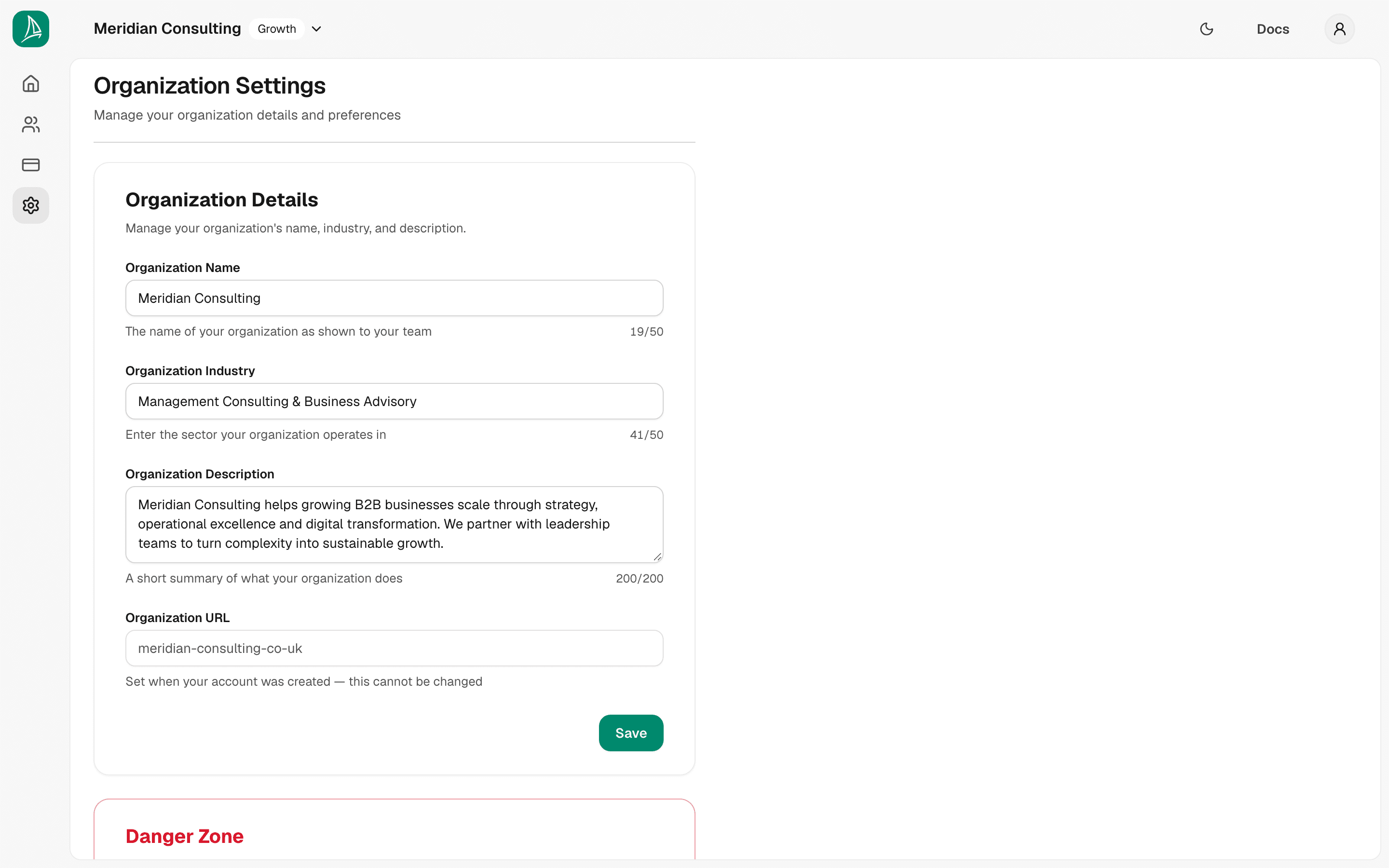Open the user profile avatar menu
This screenshot has height=868, width=1389.
pyautogui.click(x=1340, y=29)
